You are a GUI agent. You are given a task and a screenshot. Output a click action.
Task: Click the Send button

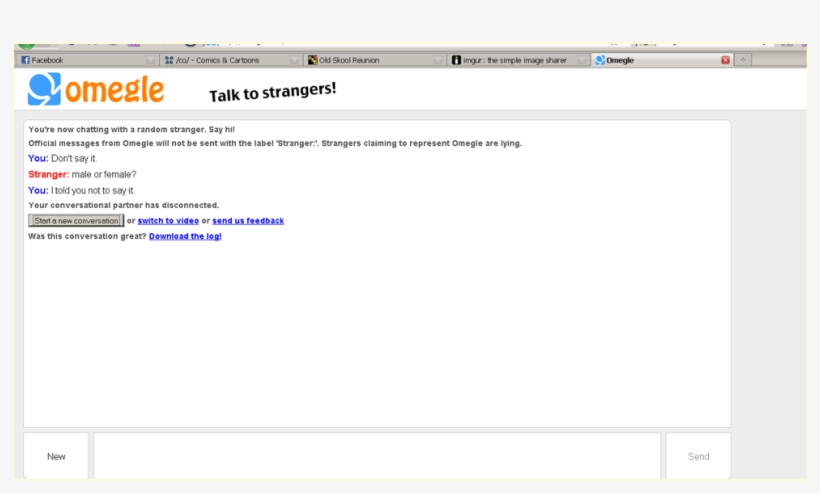click(698, 456)
